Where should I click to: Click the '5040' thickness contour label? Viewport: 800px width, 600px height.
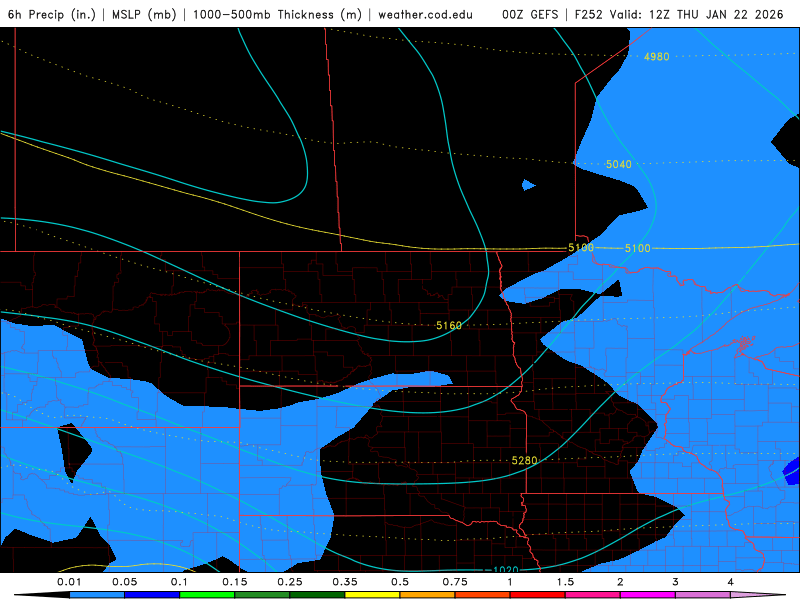point(618,164)
